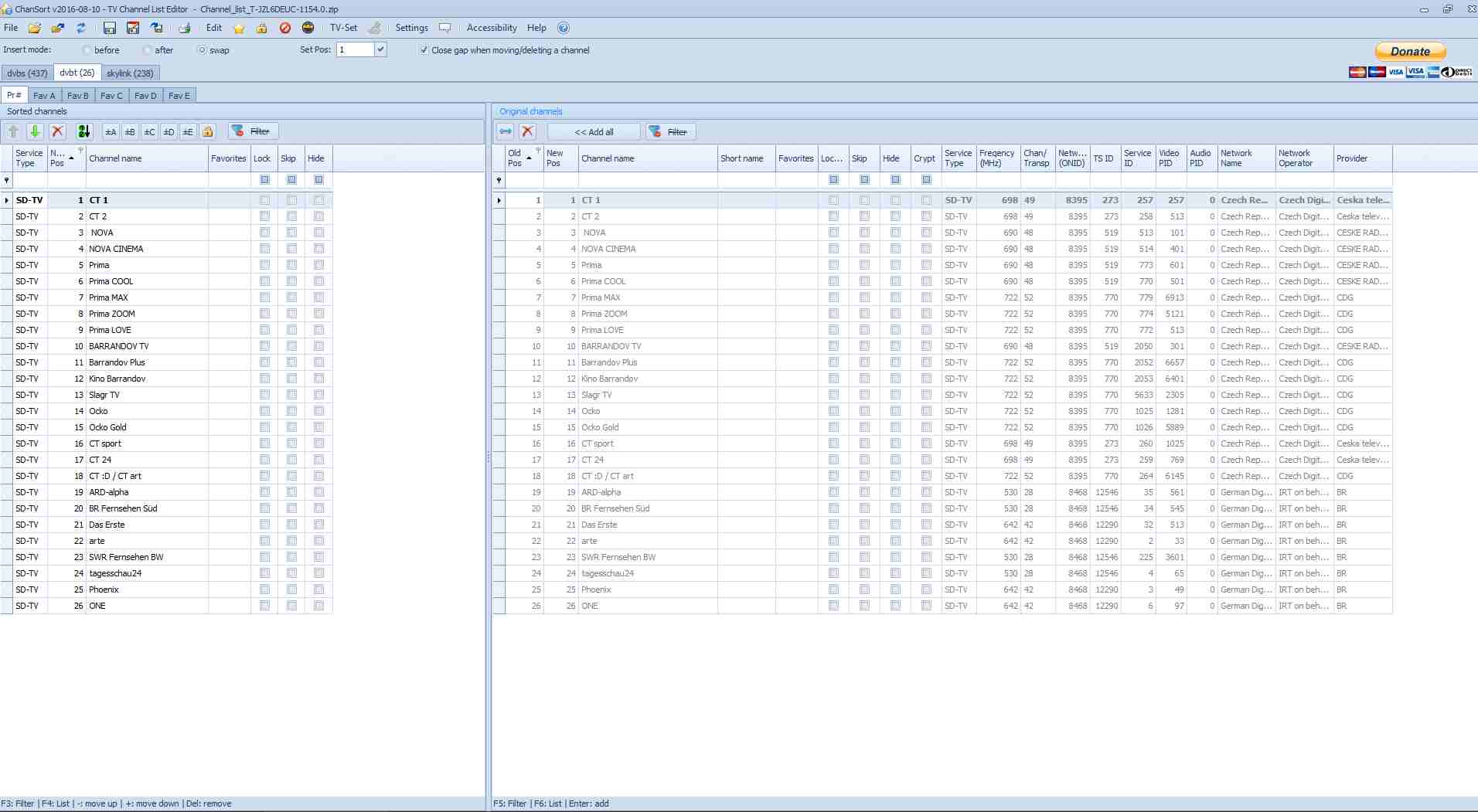
Task: Open the Help menu
Action: tap(536, 28)
